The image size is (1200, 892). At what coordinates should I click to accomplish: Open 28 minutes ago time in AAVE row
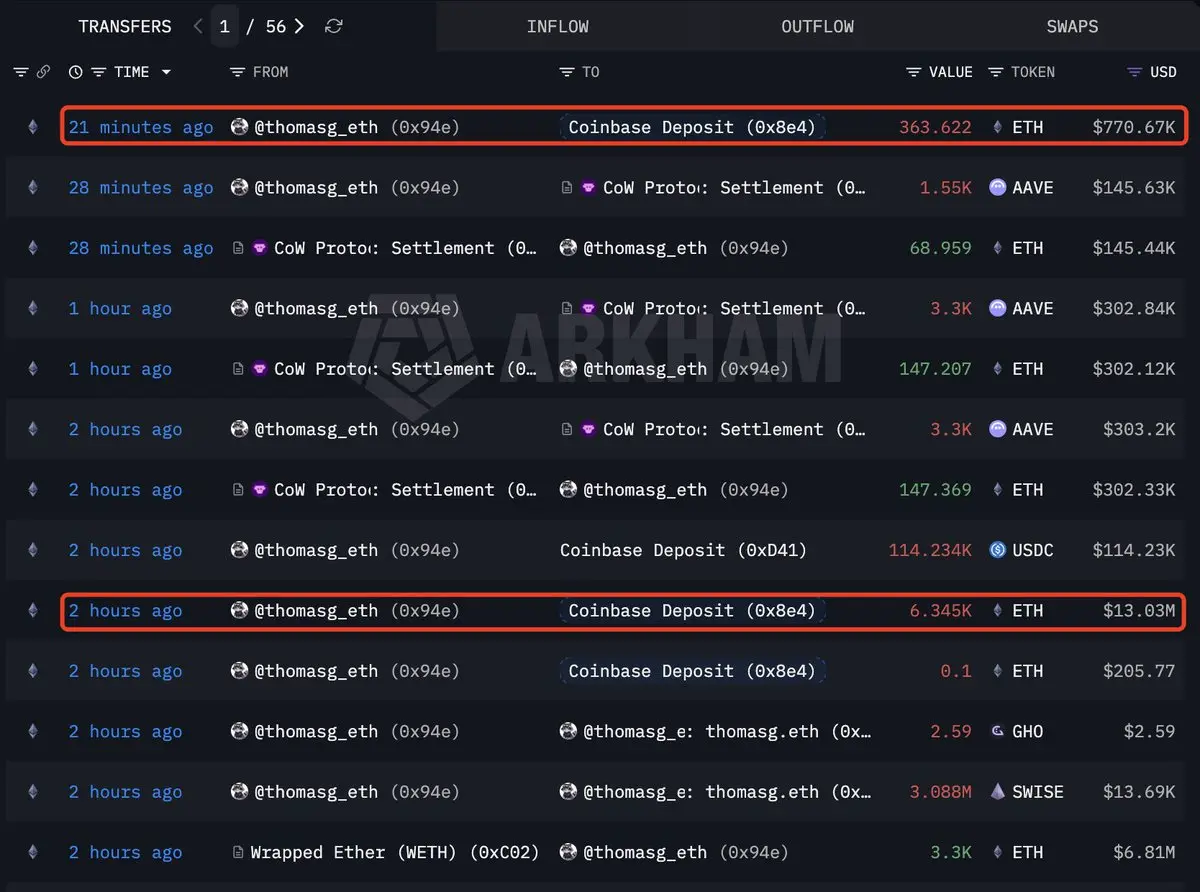click(141, 187)
